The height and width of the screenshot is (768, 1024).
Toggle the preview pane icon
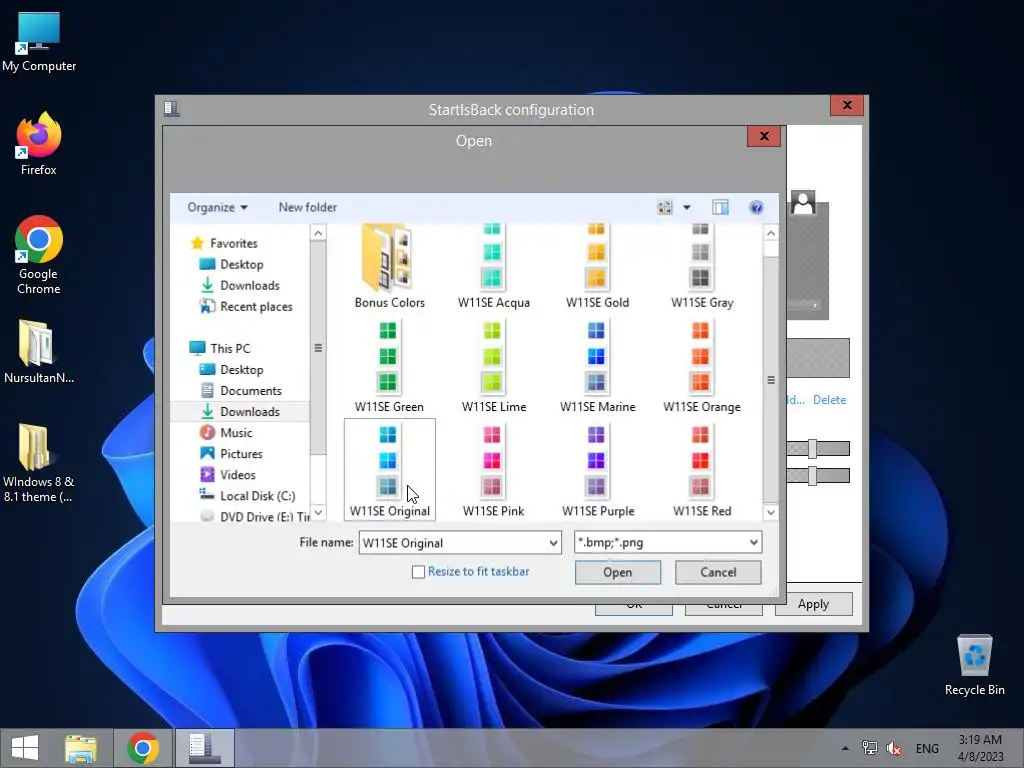point(720,208)
